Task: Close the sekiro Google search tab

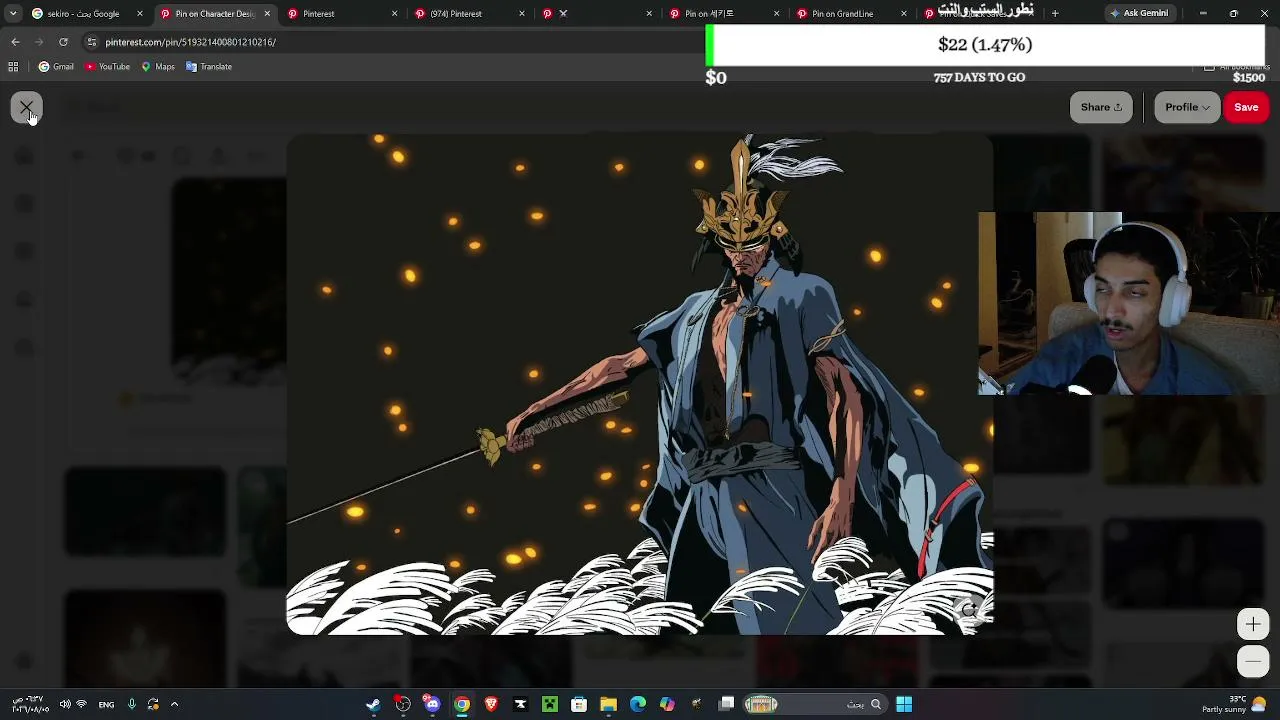Action: tap(139, 14)
